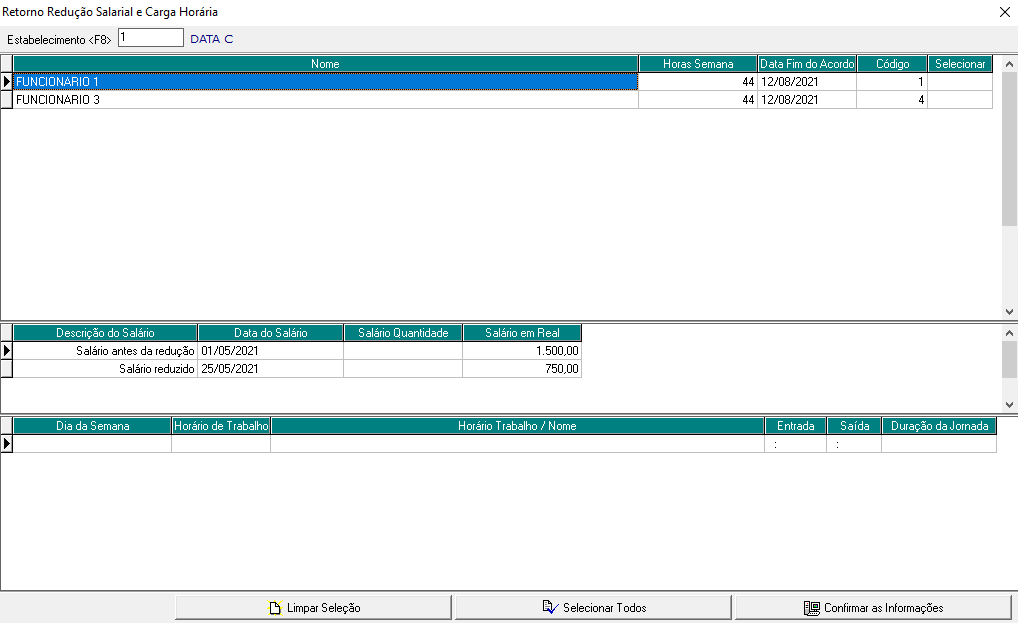Image resolution: width=1018 pixels, height=623 pixels.
Task: Click salary value 1.500,00
Action: tap(522, 351)
